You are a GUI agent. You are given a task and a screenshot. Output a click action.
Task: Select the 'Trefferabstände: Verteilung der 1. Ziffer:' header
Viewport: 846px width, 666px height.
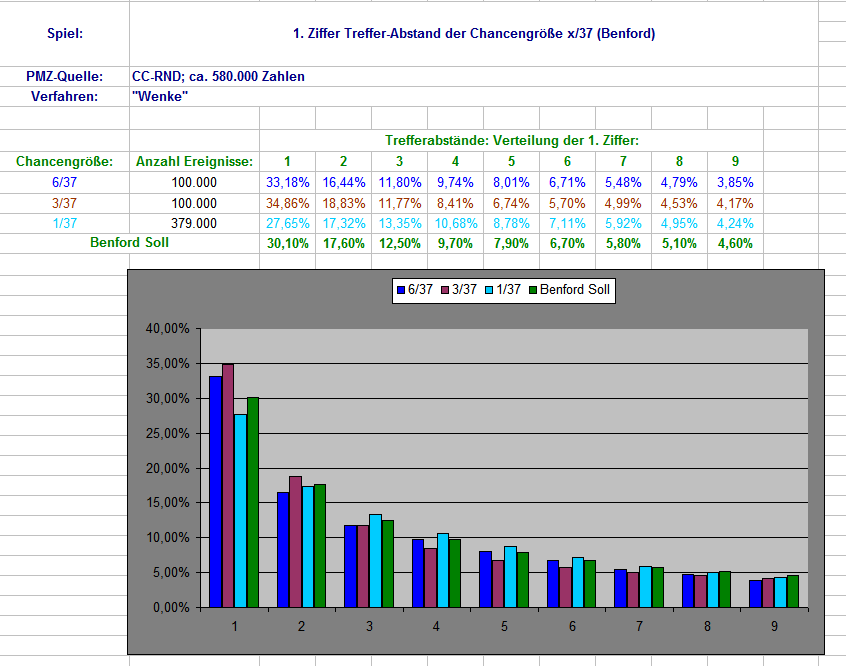[x=511, y=140]
